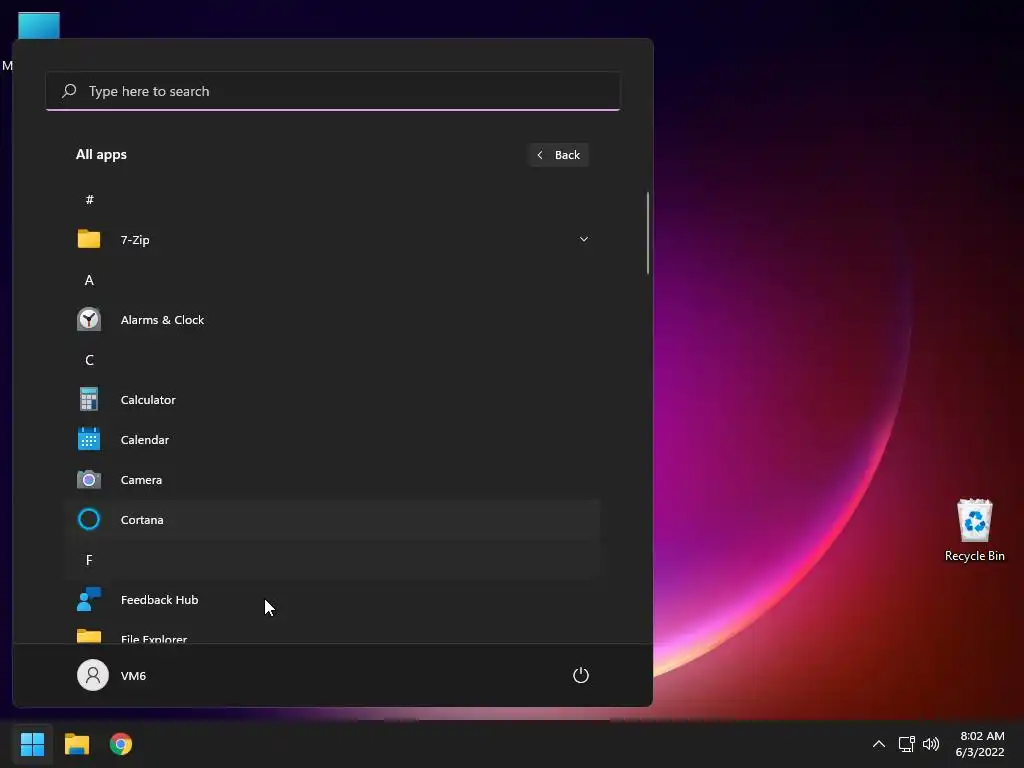
Task: Select the partially hidden blue desktop icon
Action: click(x=39, y=25)
